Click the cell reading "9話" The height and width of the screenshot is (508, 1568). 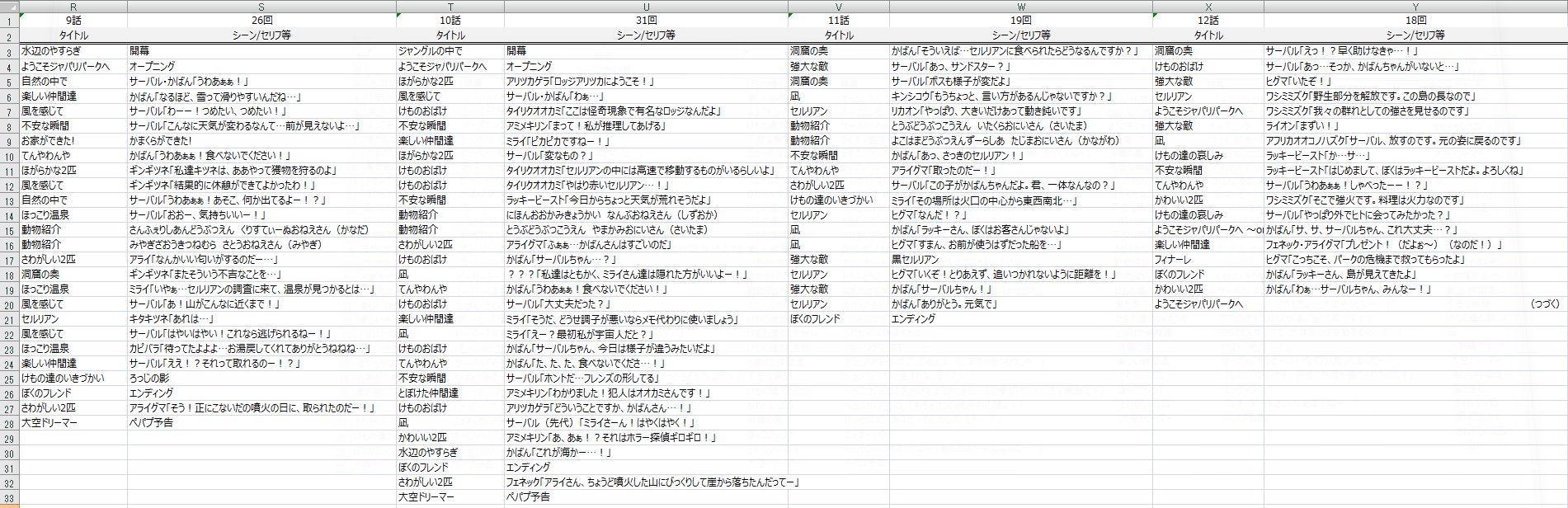pyautogui.click(x=73, y=20)
